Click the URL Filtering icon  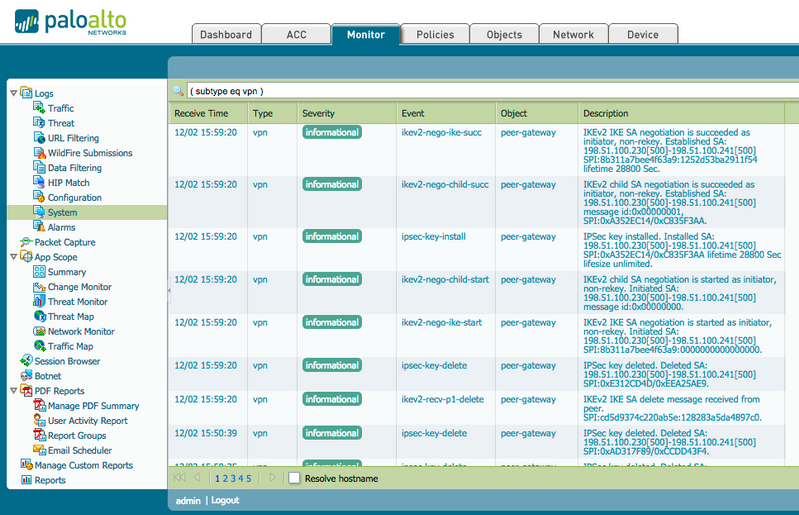[x=39, y=137]
